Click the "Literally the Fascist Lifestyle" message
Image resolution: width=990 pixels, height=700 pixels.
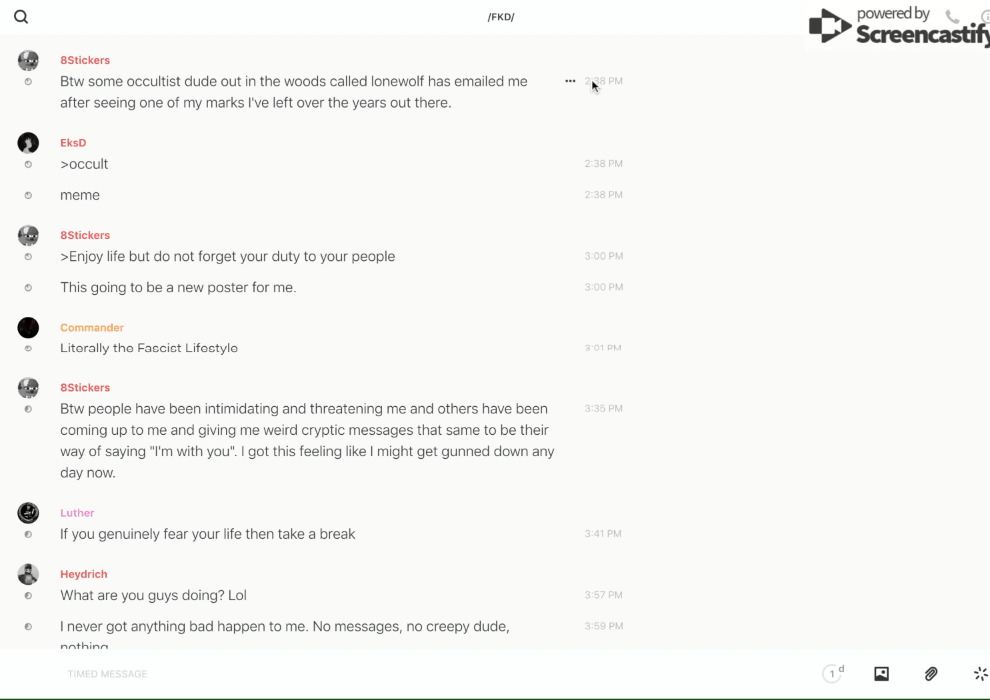(x=149, y=348)
